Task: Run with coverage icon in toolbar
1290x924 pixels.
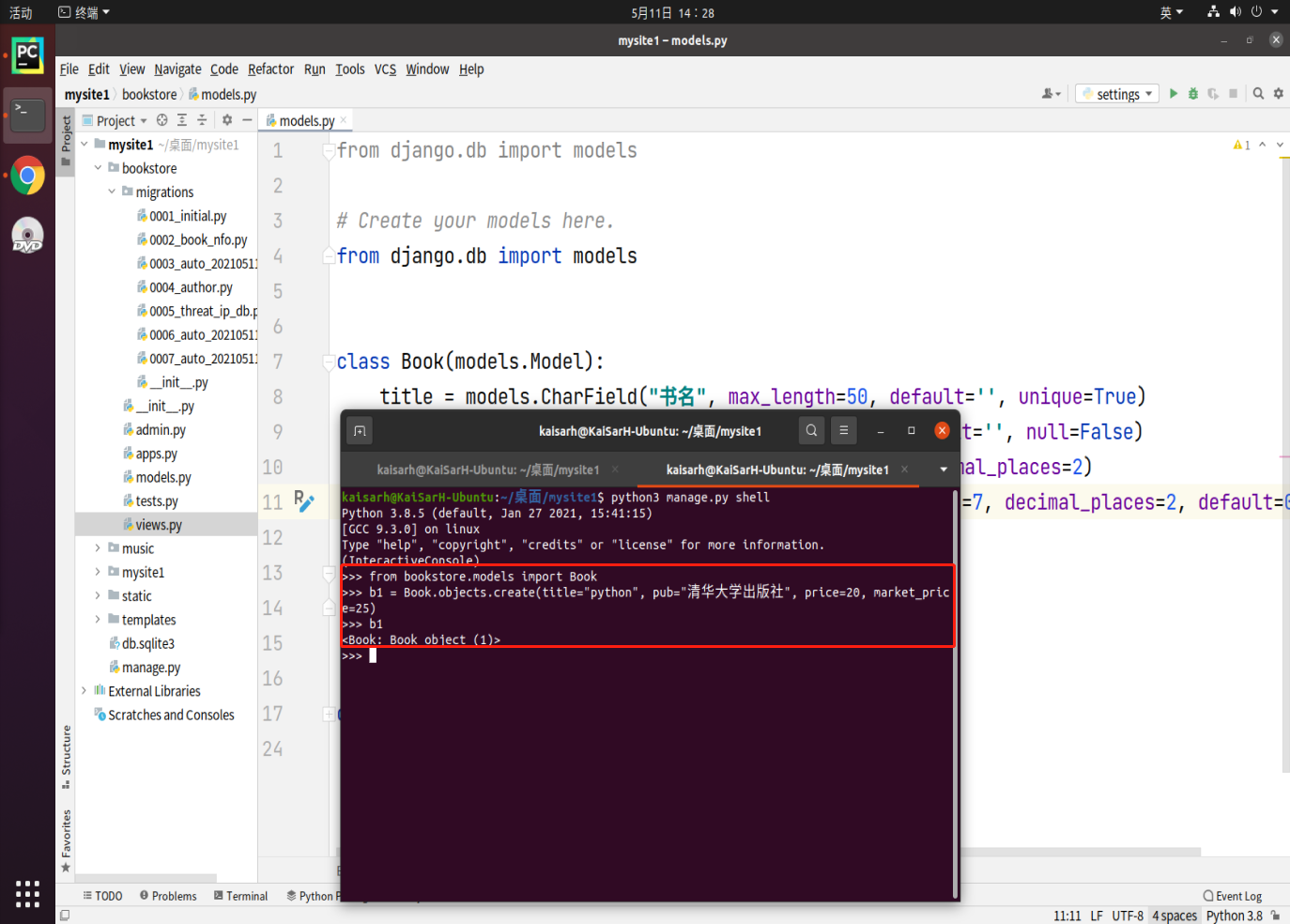Action: pos(1213,94)
